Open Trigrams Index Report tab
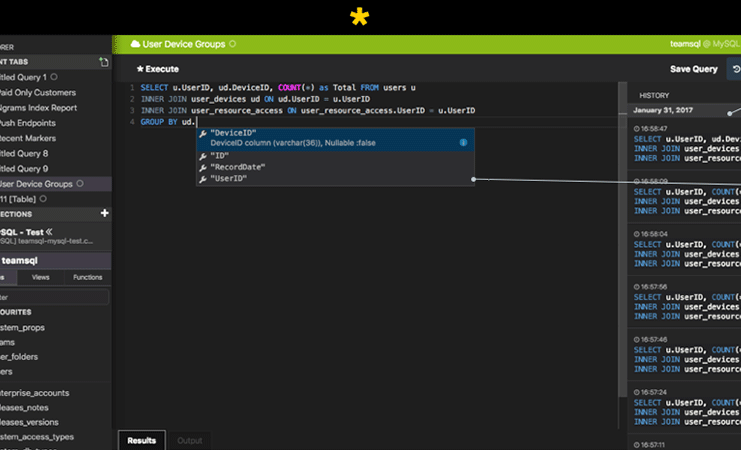 55,108
